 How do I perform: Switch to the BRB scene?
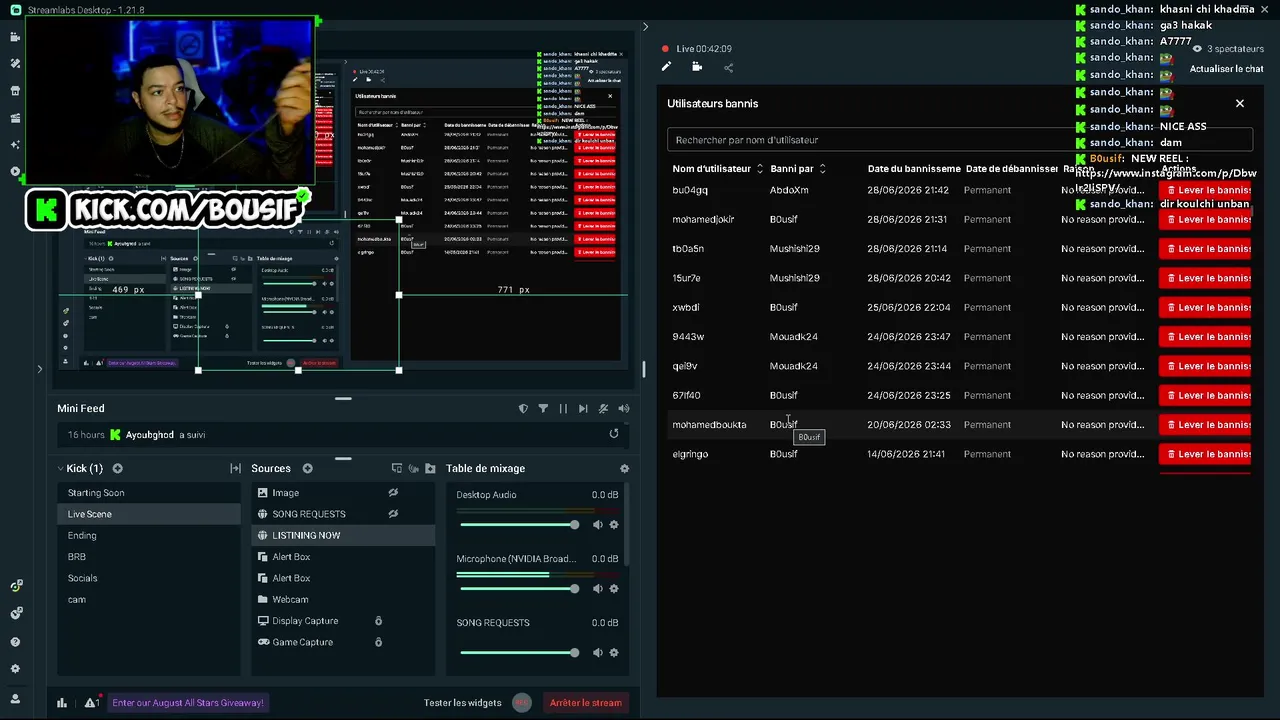(x=149, y=557)
